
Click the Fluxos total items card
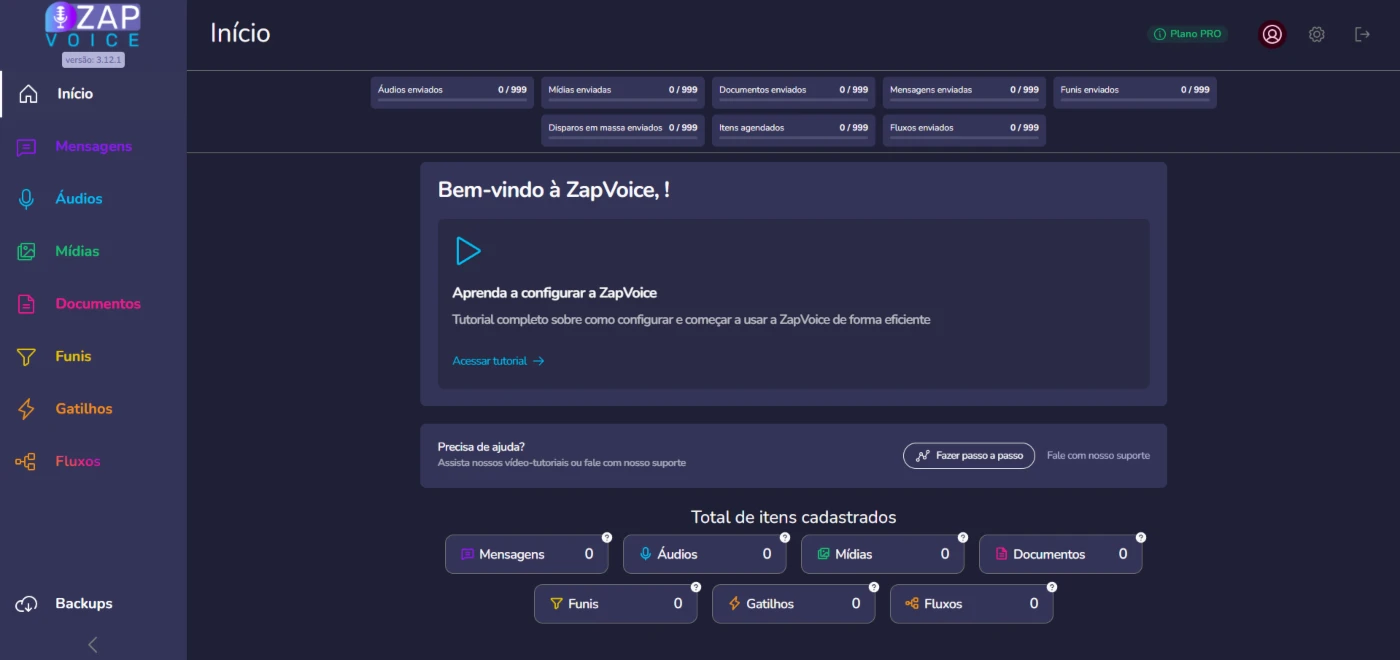click(972, 604)
